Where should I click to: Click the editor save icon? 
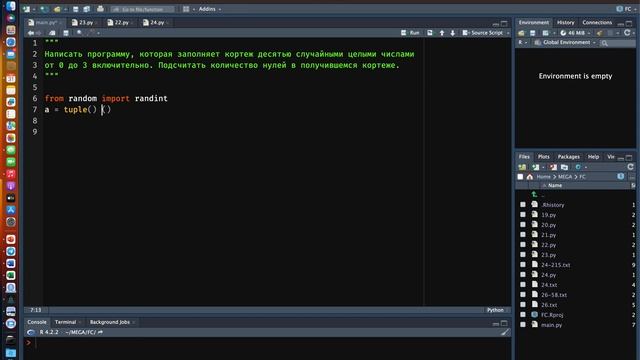[x=66, y=33]
